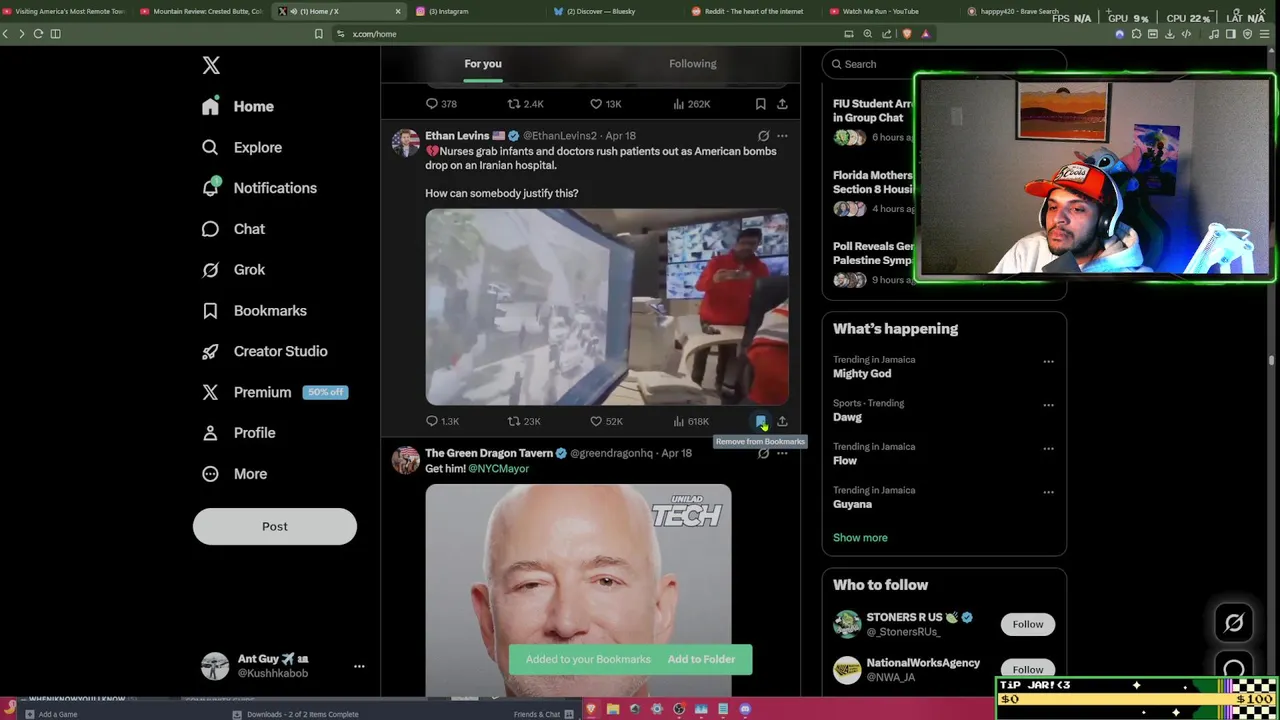Repost Ethan Levins' post showing 23K reposts

524,421
